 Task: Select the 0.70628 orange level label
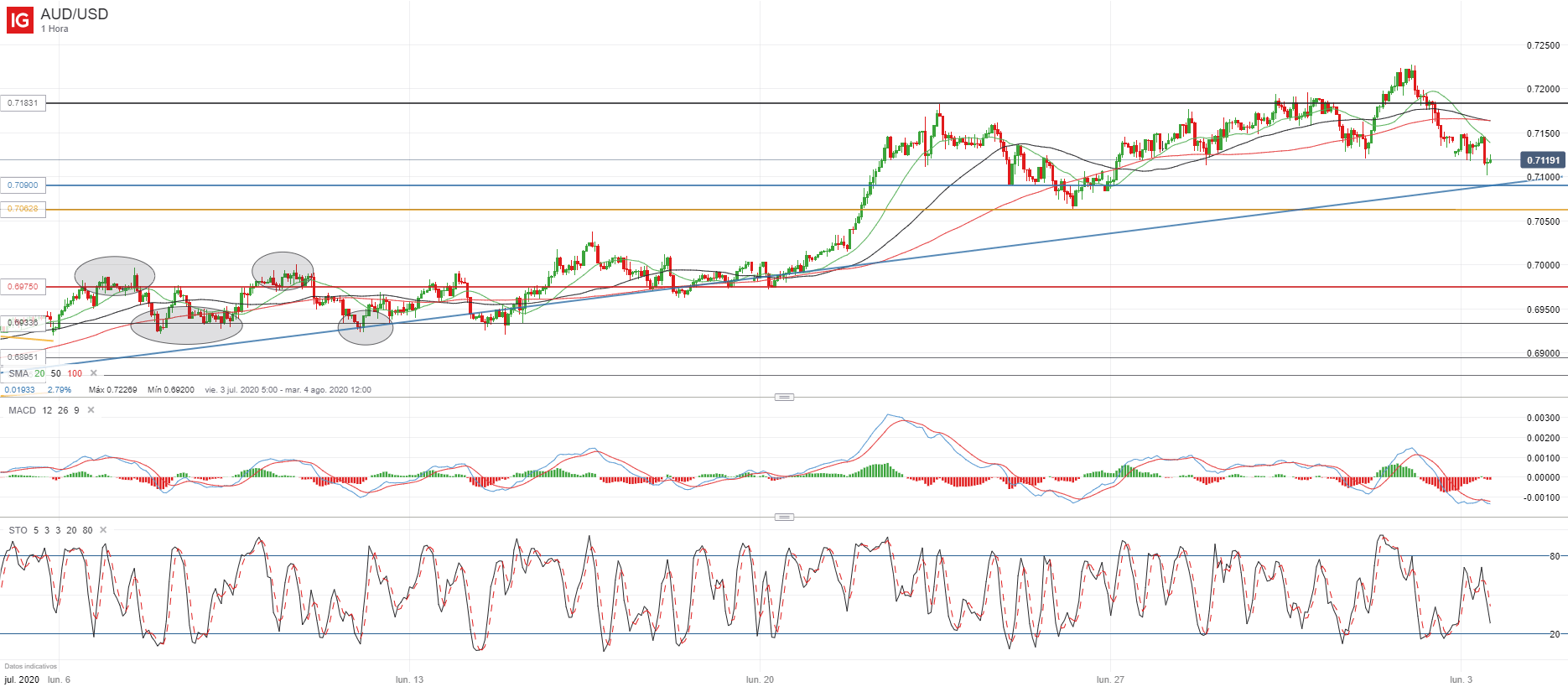[23, 209]
